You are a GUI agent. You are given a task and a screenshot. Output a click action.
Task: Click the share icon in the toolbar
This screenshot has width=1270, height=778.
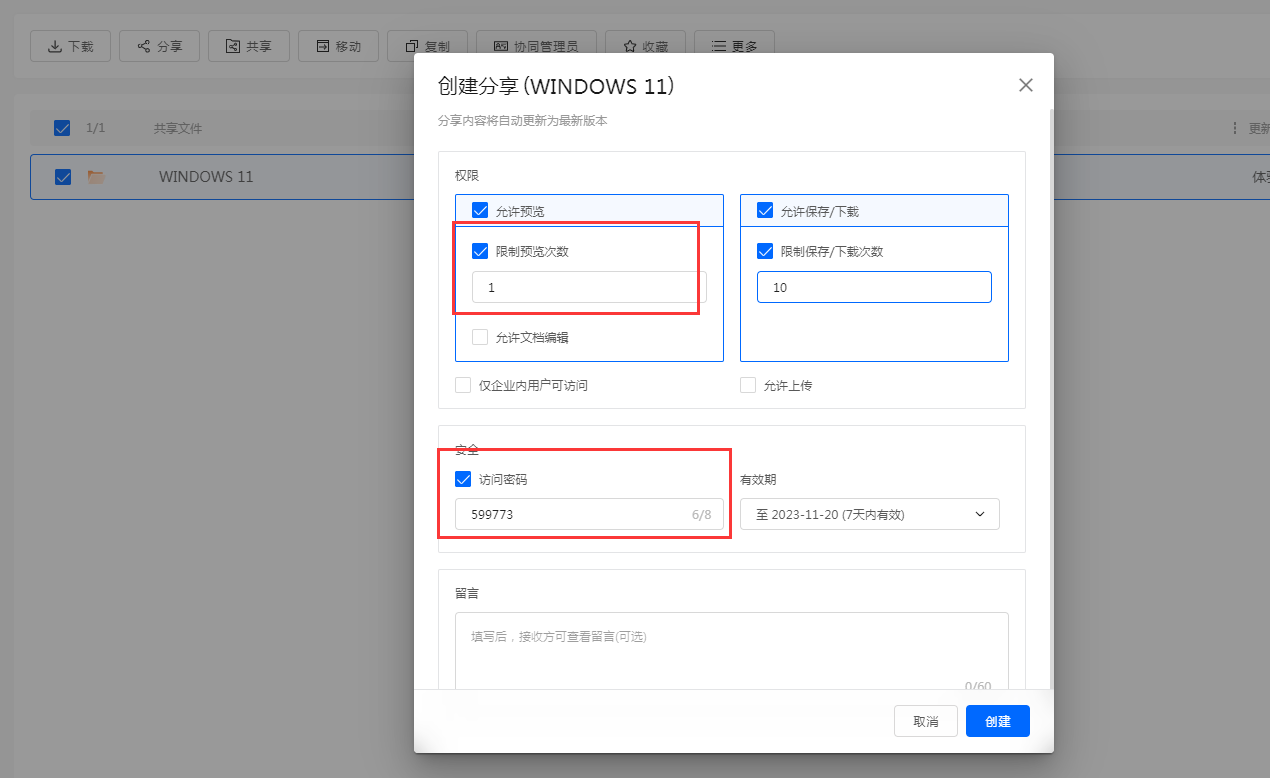(144, 46)
